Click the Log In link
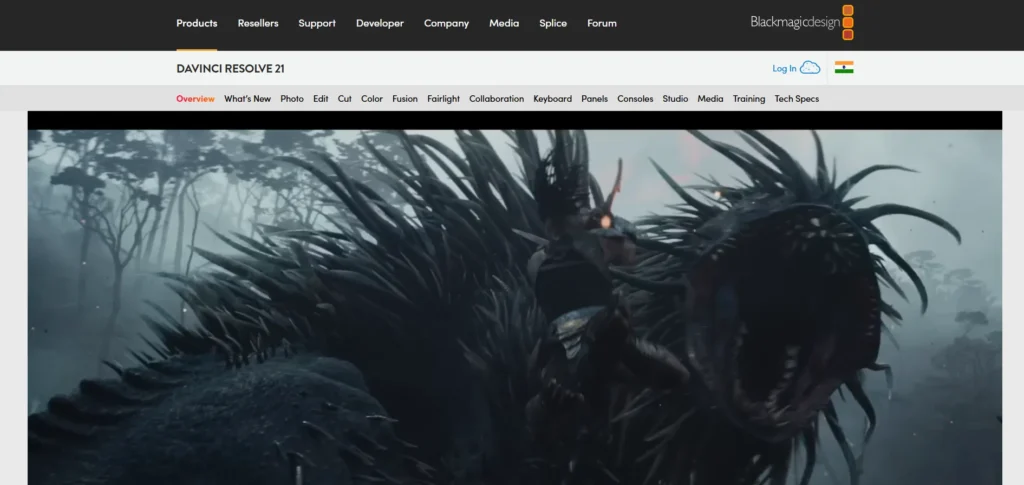 point(784,69)
